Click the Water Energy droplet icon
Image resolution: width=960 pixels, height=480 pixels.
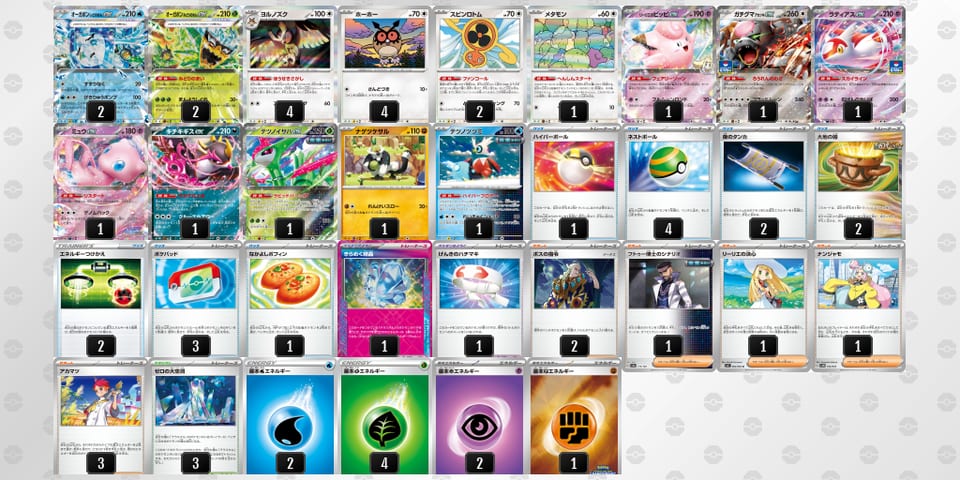290,426
